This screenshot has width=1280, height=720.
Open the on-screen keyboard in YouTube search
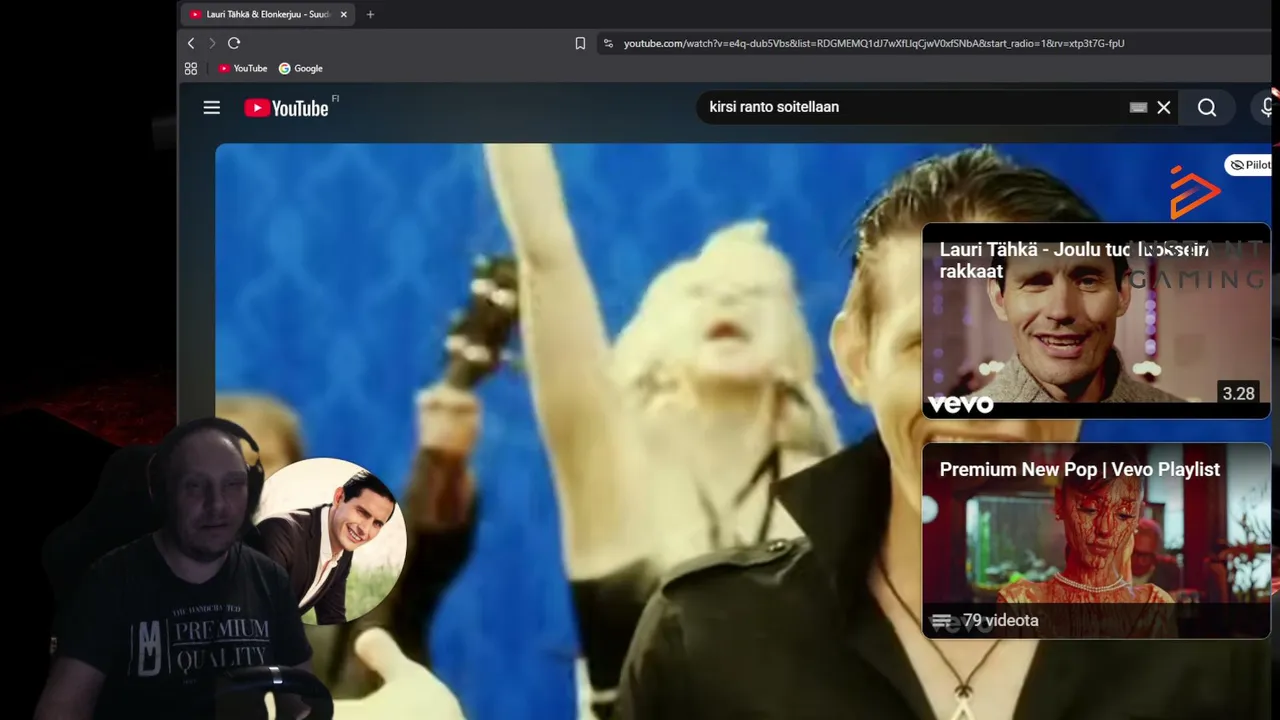pos(1138,107)
